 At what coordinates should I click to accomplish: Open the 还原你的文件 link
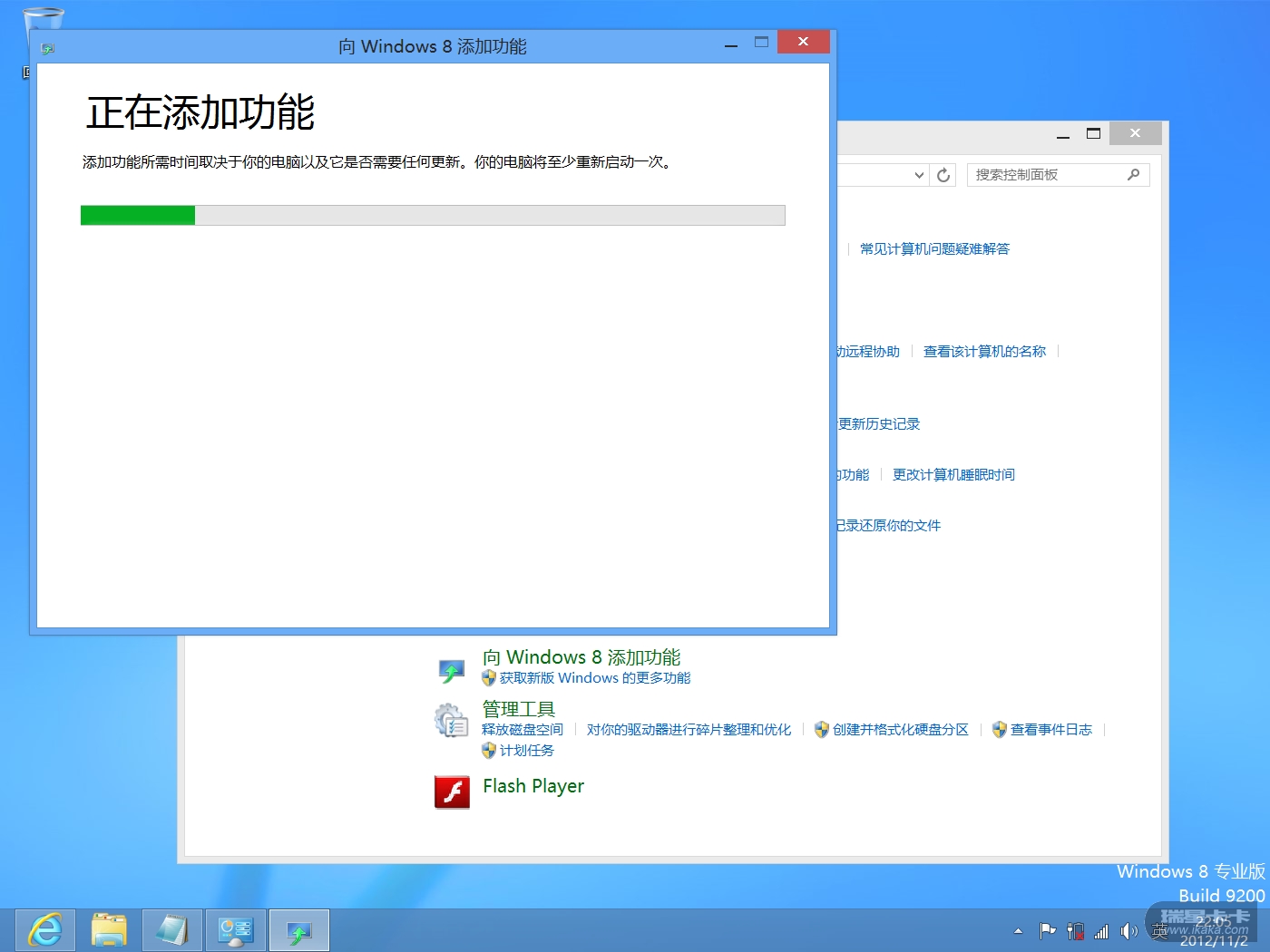[x=889, y=526]
